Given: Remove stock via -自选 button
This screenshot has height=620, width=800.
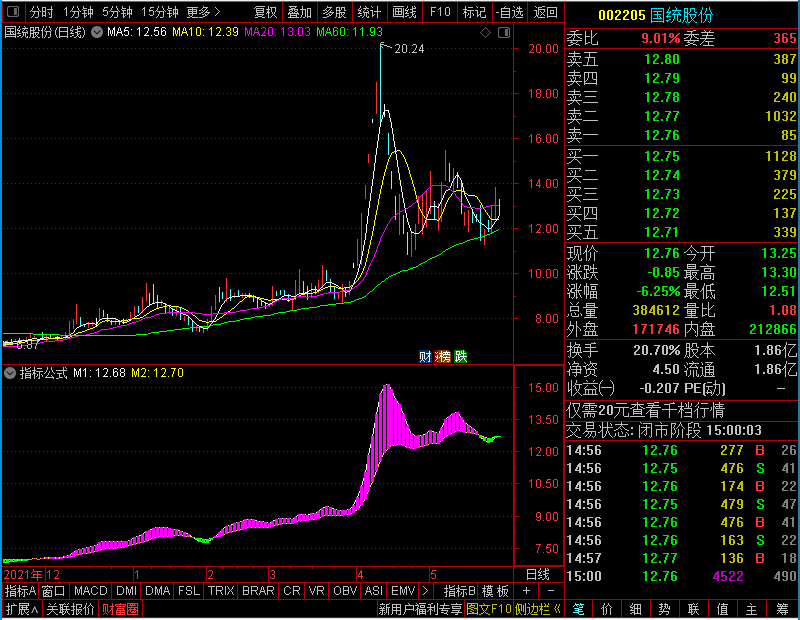Looking at the screenshot, I should click(510, 12).
